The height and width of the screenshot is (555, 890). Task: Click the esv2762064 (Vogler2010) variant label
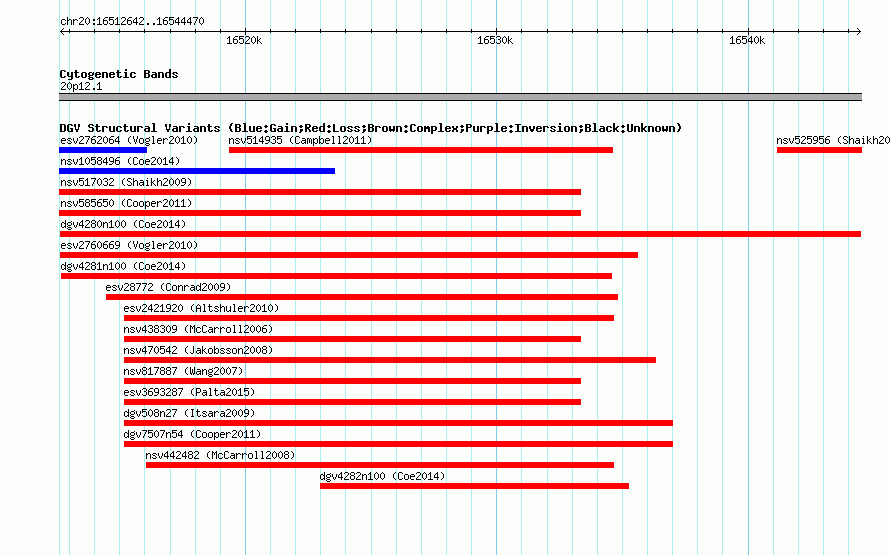click(129, 140)
